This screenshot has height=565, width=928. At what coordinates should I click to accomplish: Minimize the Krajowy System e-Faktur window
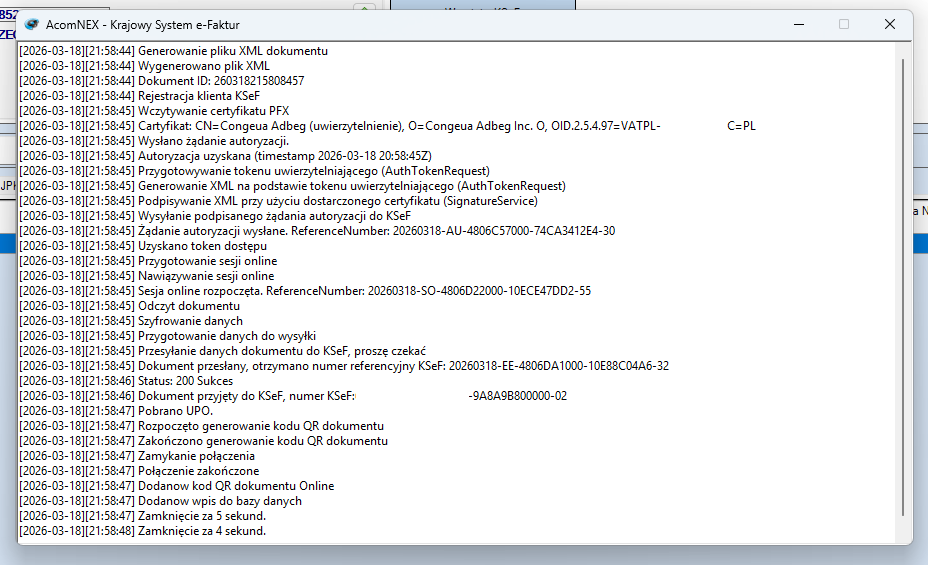click(x=797, y=24)
